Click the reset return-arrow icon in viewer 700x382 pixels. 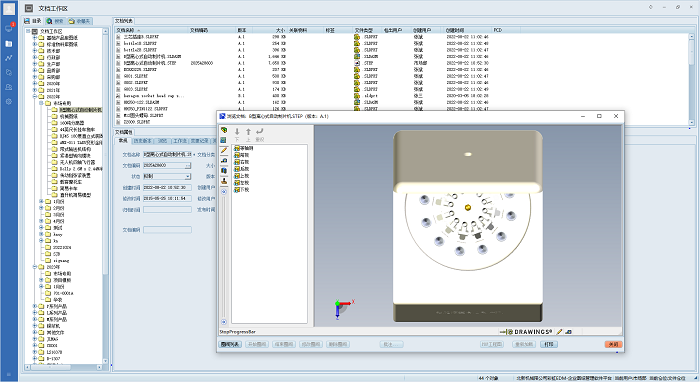point(260,132)
